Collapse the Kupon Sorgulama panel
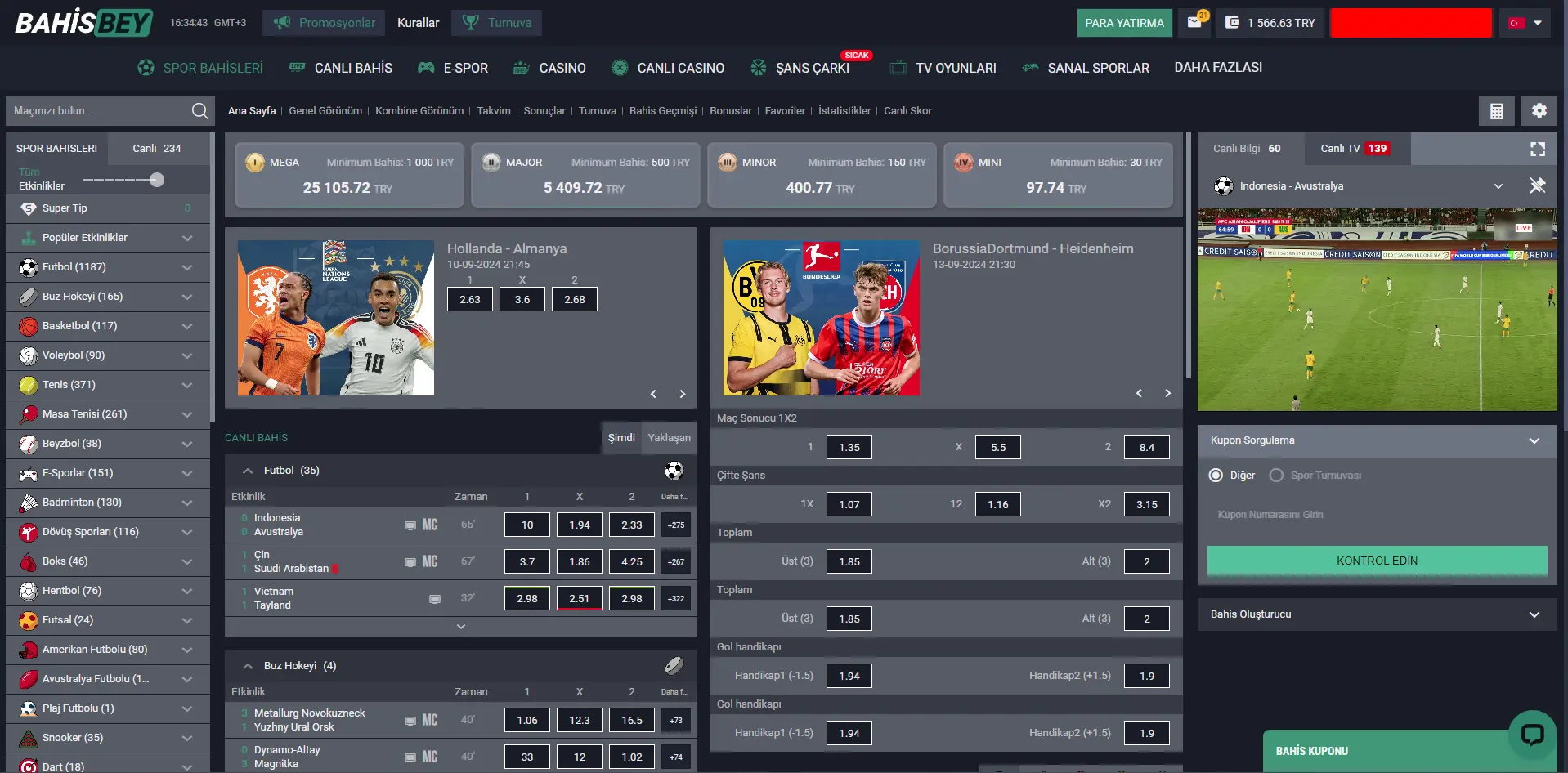The image size is (1568, 773). (1534, 440)
